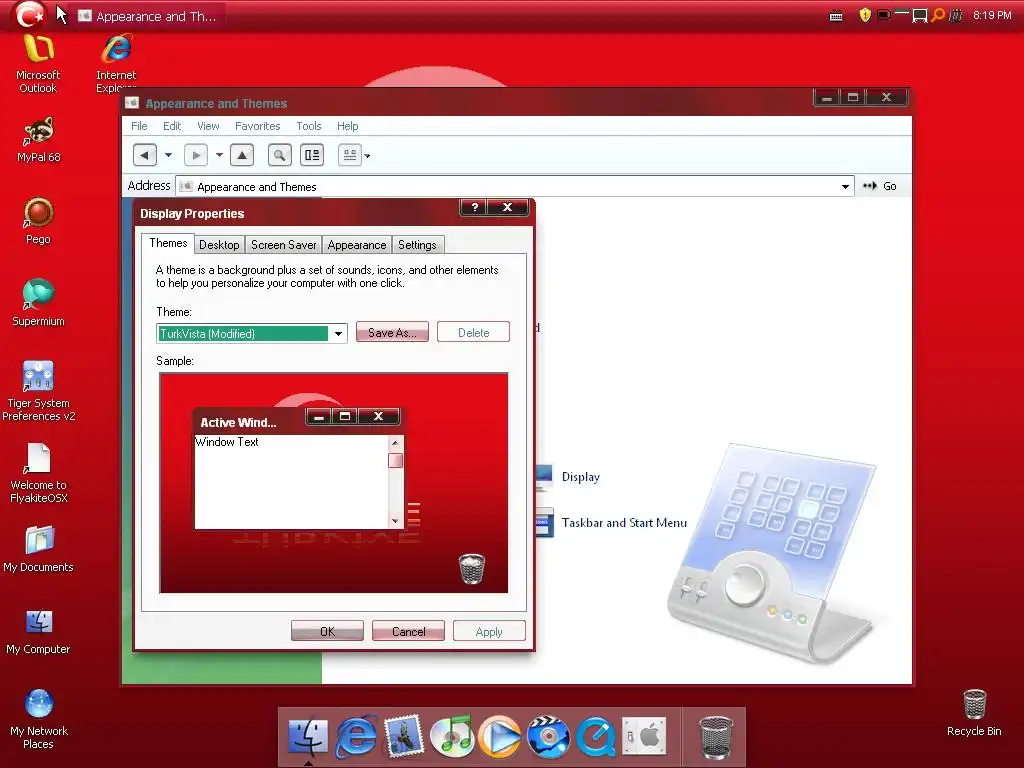Click scroll-down arrow in sample window
Screen dimensions: 1024x768
395,520
